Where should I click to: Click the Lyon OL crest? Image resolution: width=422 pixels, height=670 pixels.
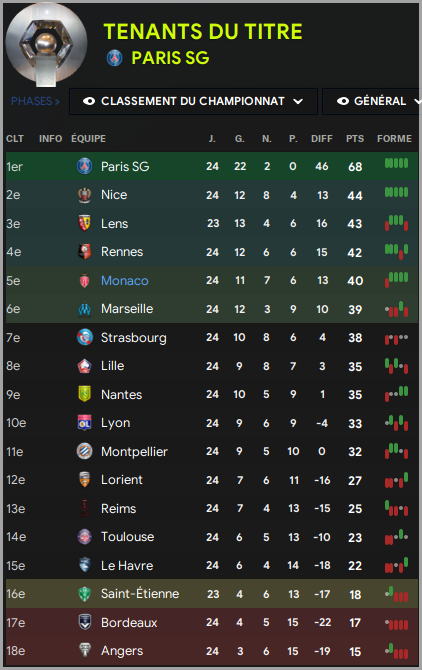click(85, 423)
